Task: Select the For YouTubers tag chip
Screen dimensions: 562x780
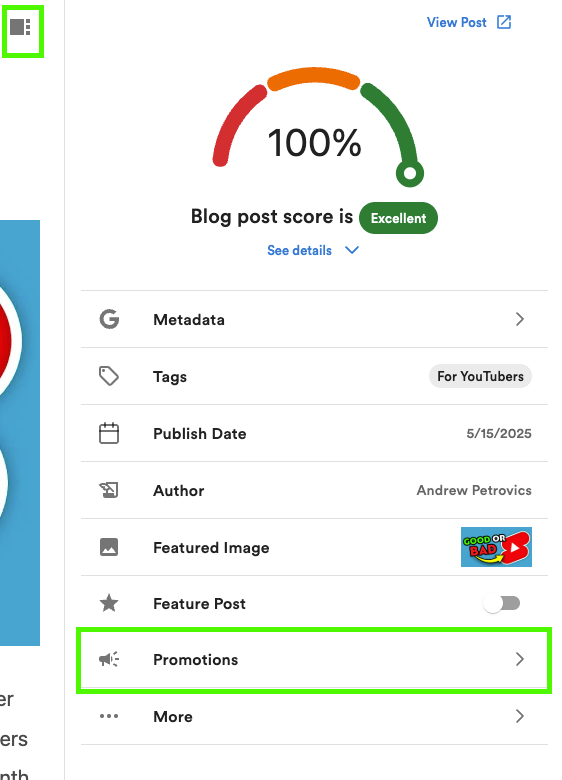Action: (x=480, y=376)
